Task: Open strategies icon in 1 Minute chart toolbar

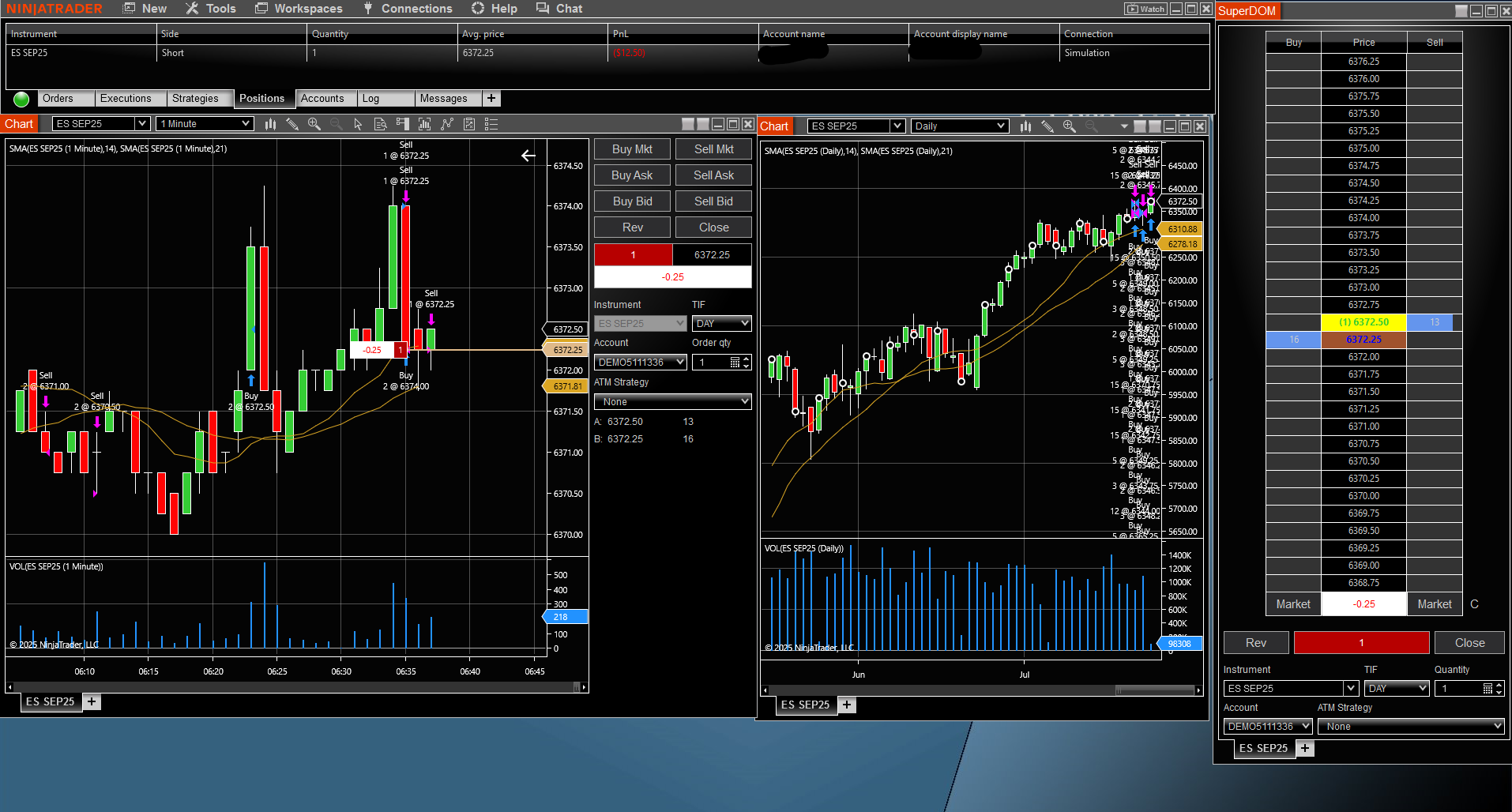Action: [446, 124]
